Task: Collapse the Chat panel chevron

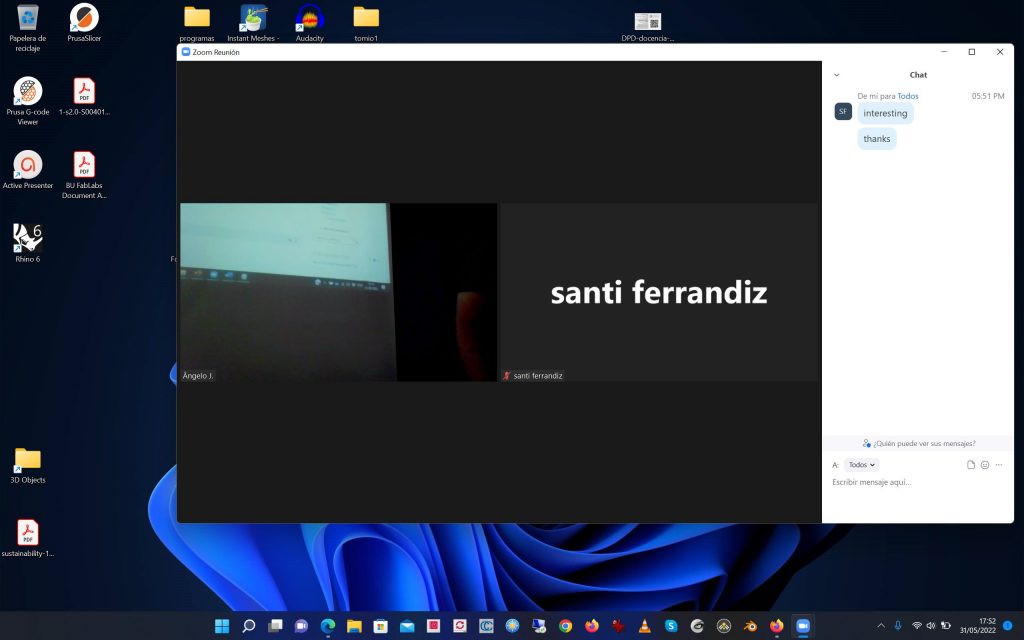Action: 837,75
